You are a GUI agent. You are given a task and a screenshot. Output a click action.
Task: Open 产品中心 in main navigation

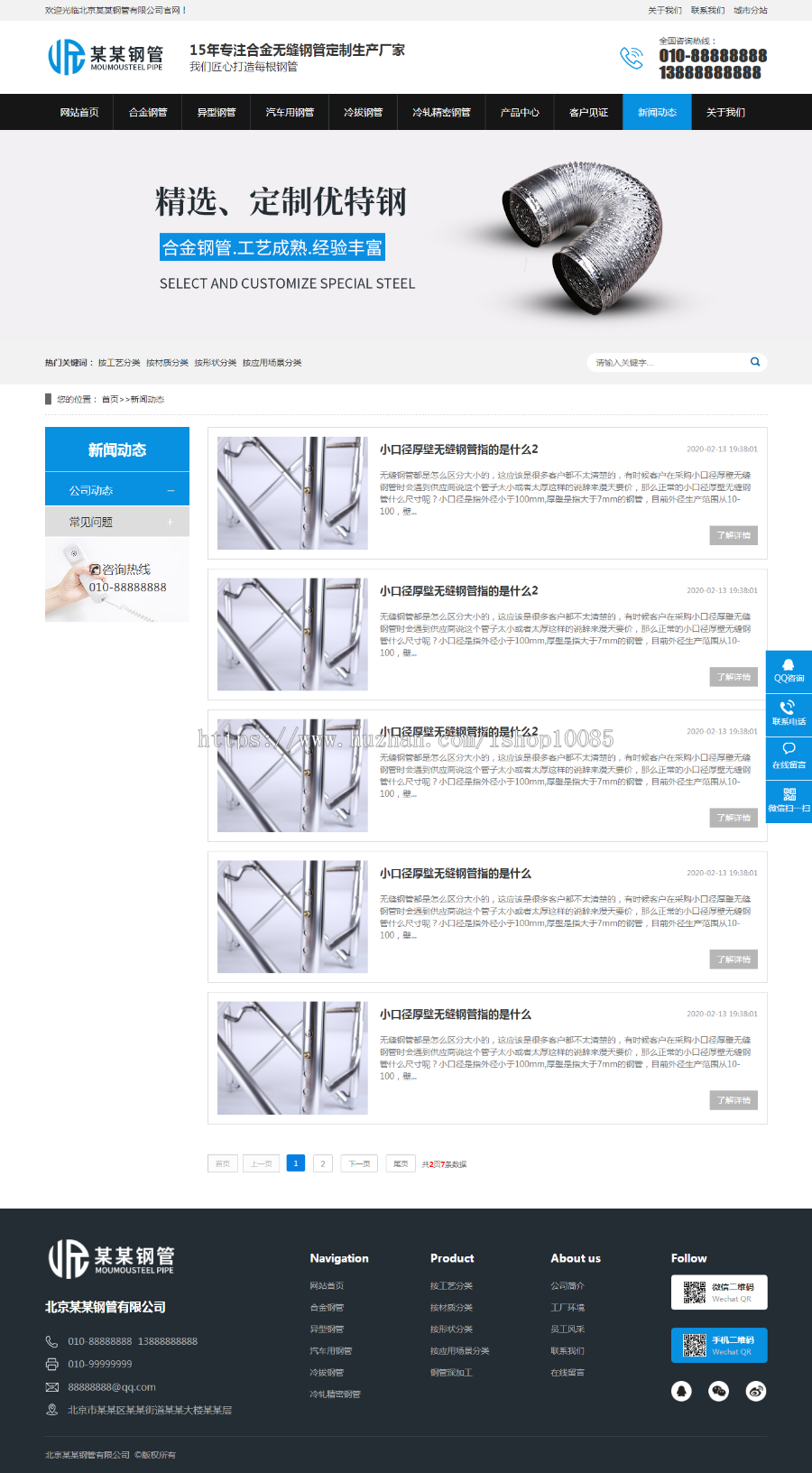(520, 112)
